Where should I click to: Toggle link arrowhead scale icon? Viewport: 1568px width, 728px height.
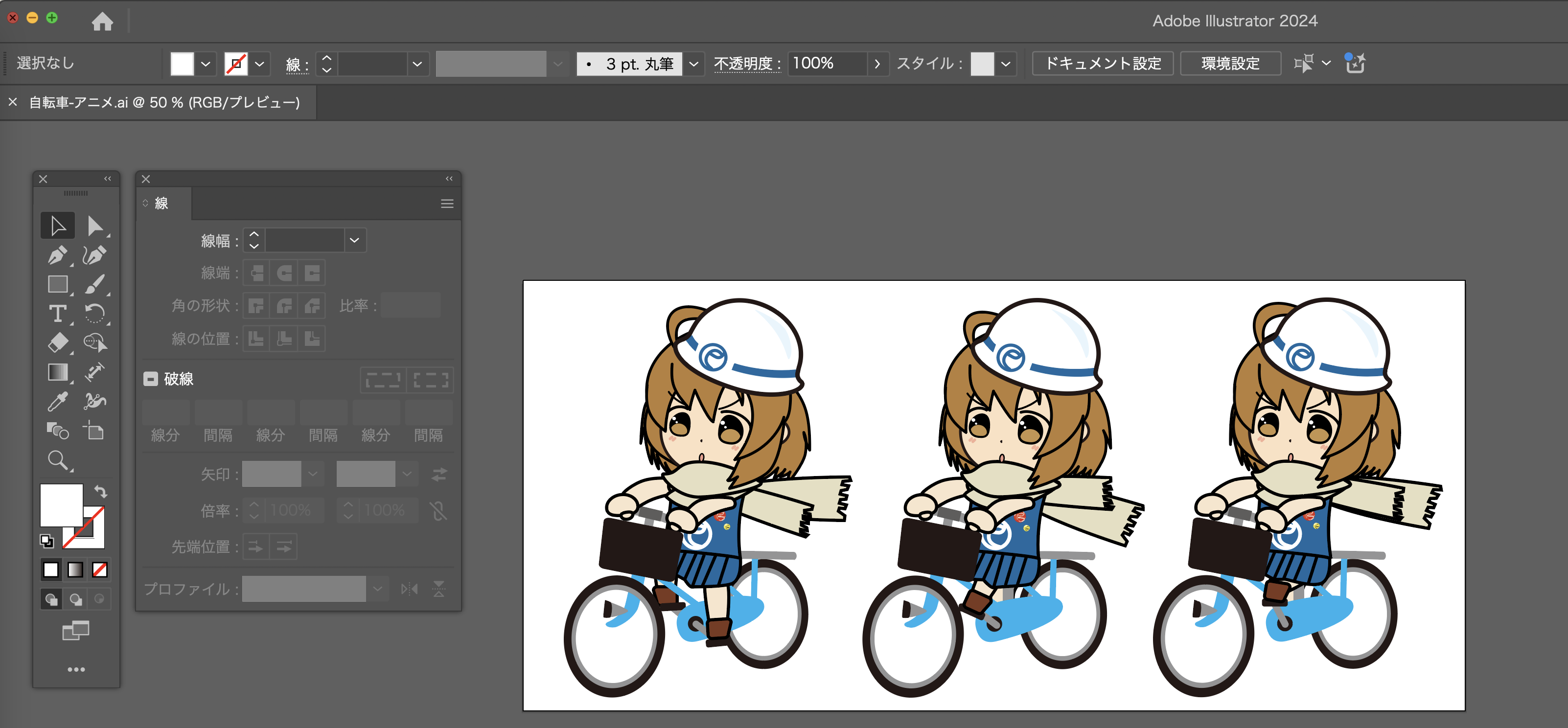[x=438, y=511]
